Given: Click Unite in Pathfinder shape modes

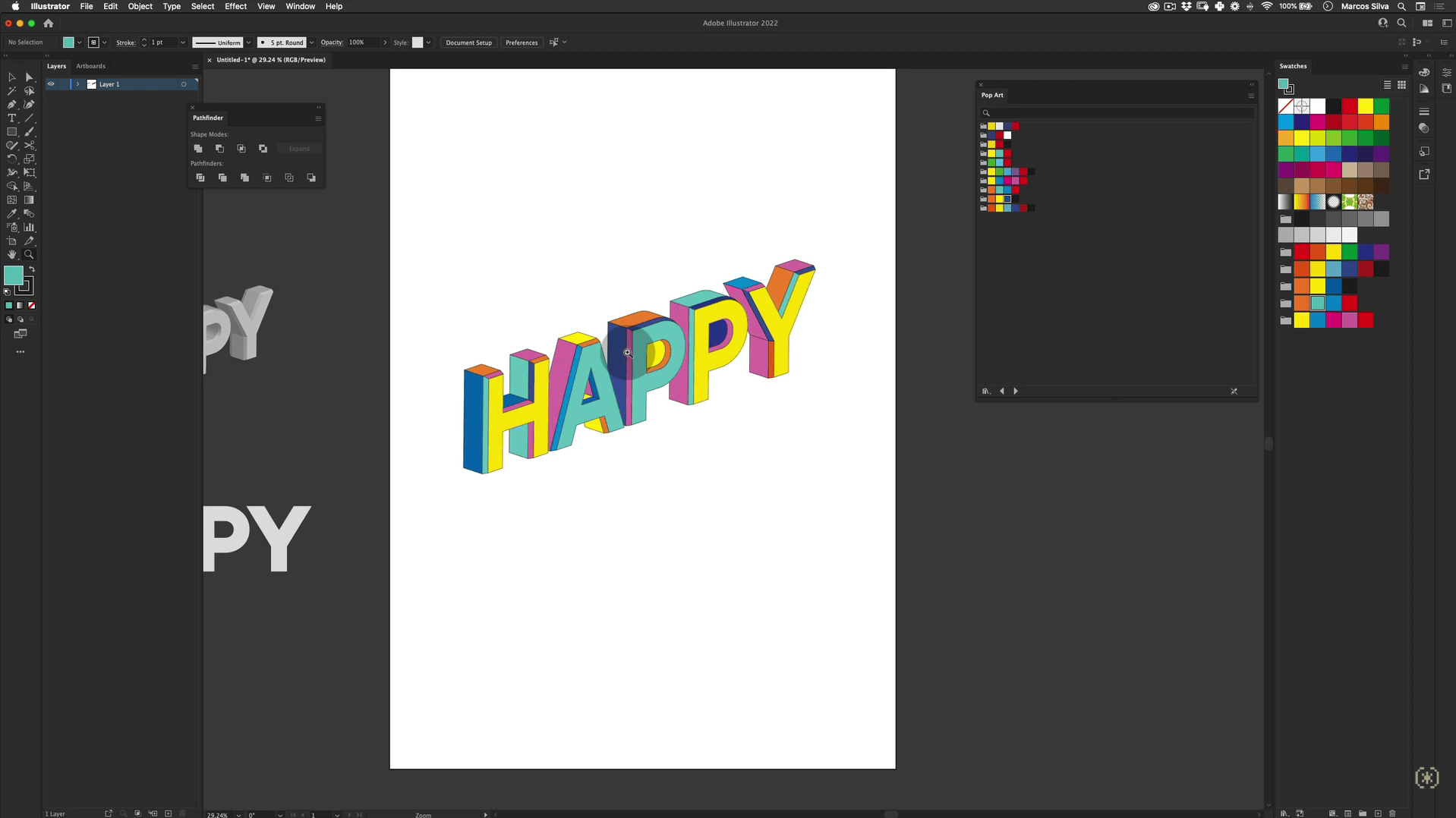Looking at the screenshot, I should [x=198, y=149].
